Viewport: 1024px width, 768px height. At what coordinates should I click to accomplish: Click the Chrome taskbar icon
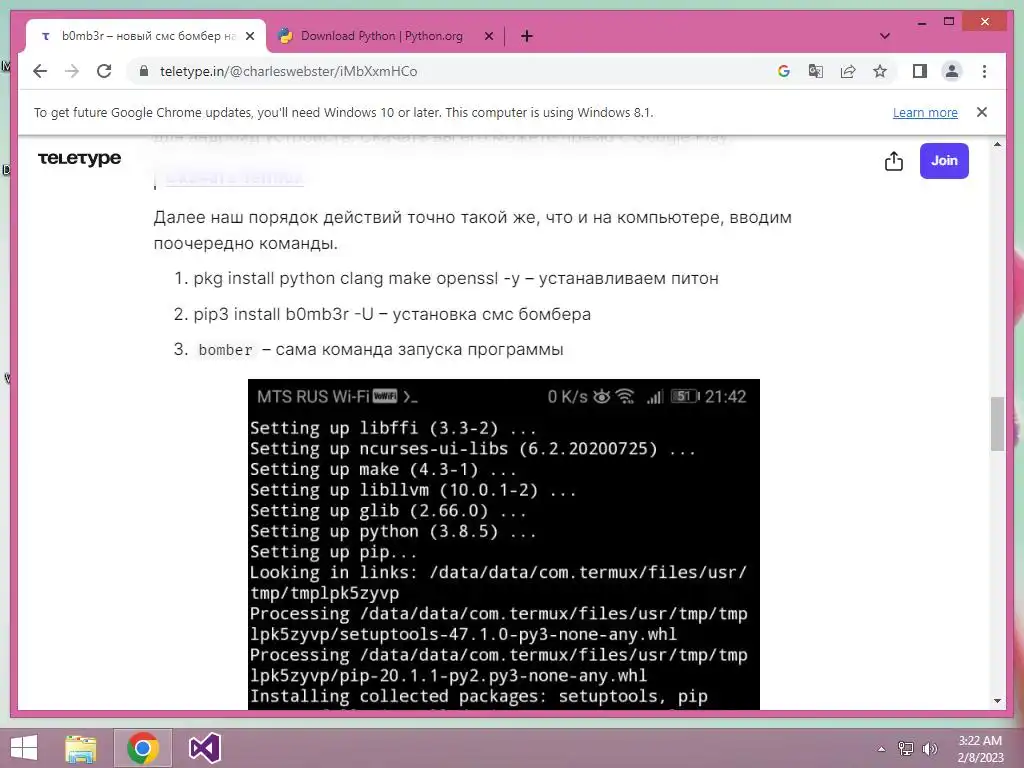point(143,748)
